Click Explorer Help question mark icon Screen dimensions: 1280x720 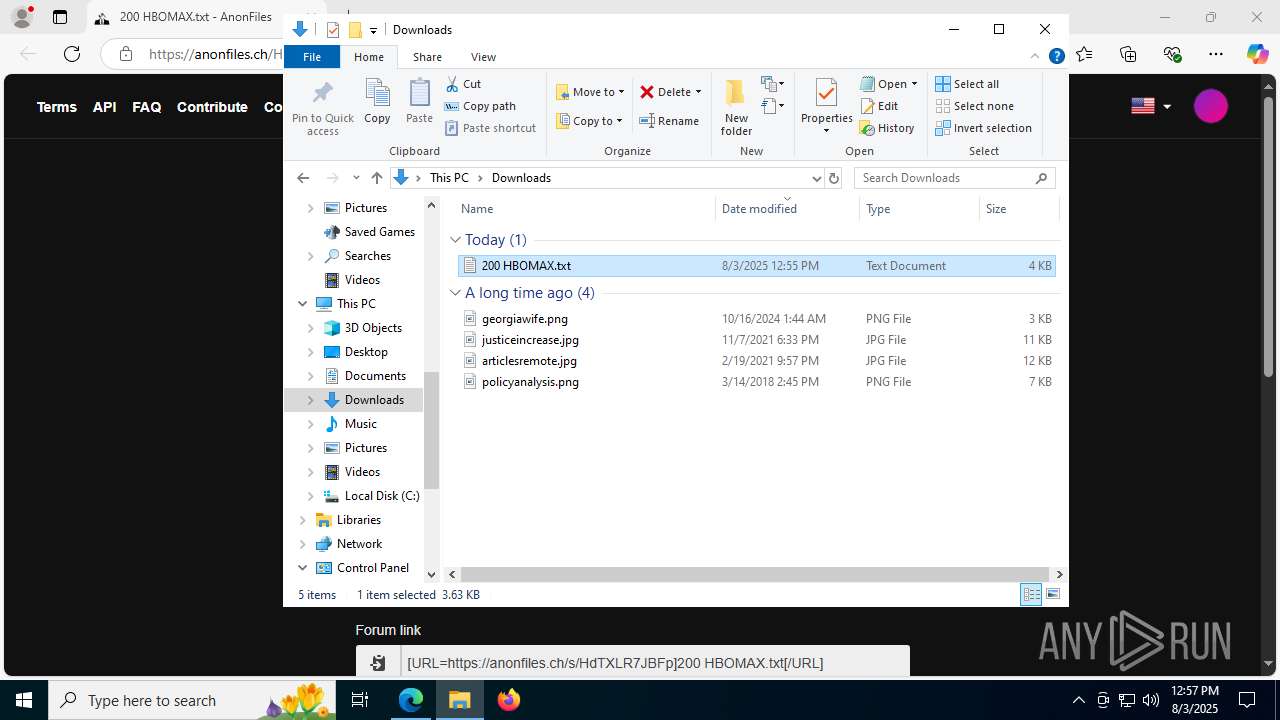1056,56
